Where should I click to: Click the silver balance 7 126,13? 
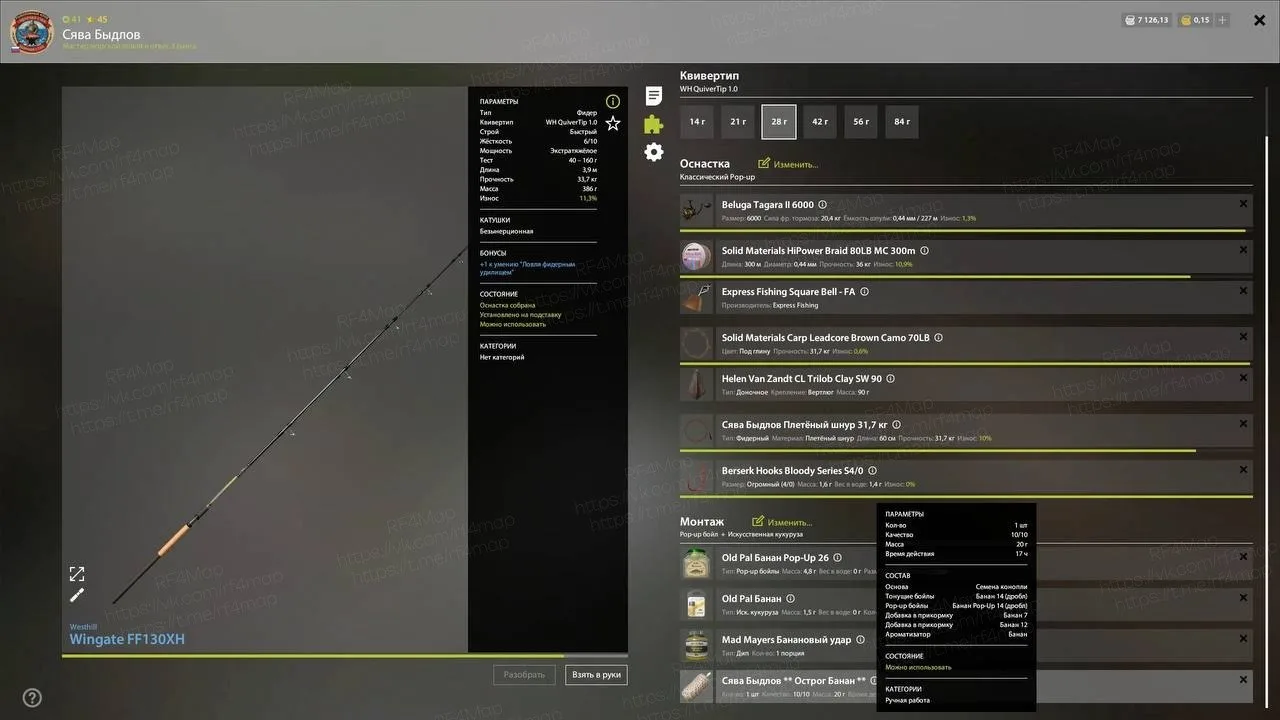click(1146, 20)
